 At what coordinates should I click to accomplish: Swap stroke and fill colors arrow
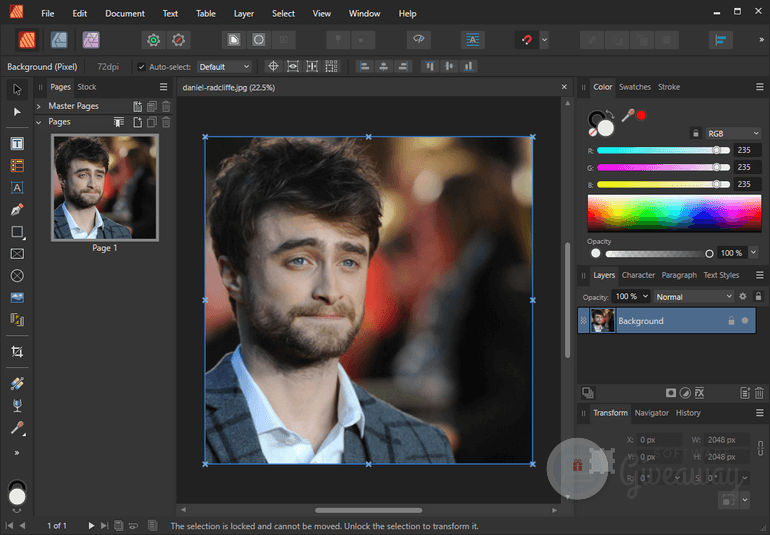tap(610, 114)
